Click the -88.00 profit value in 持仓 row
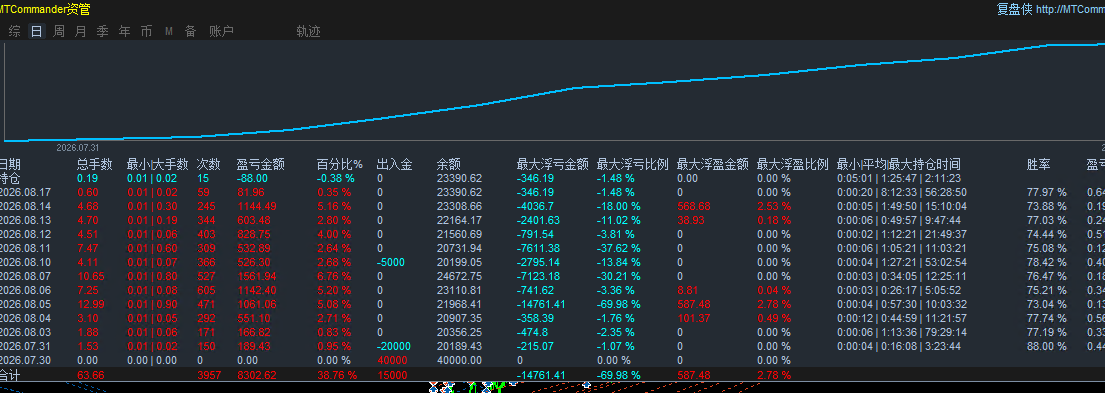 [x=252, y=178]
